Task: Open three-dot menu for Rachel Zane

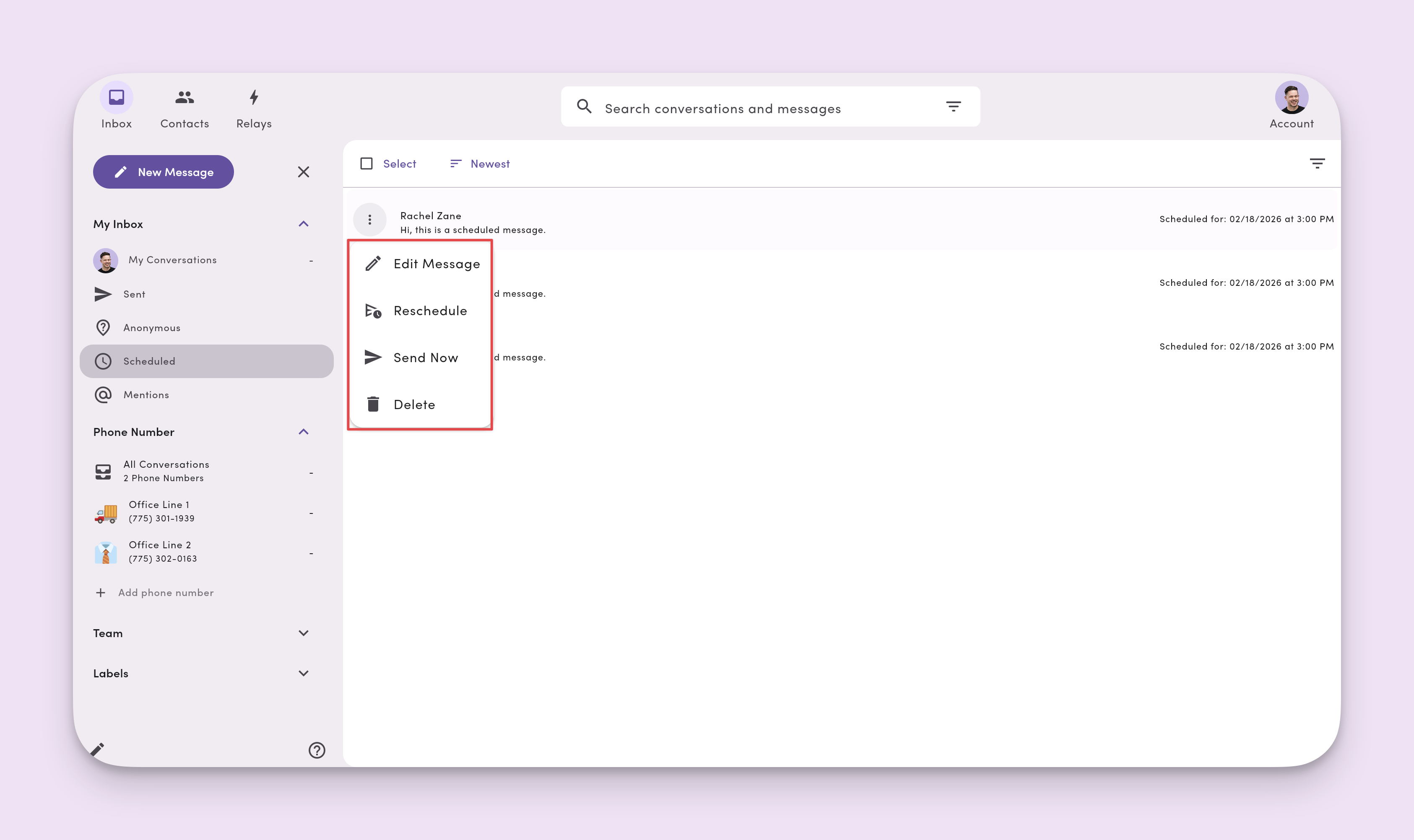Action: pyautogui.click(x=370, y=219)
